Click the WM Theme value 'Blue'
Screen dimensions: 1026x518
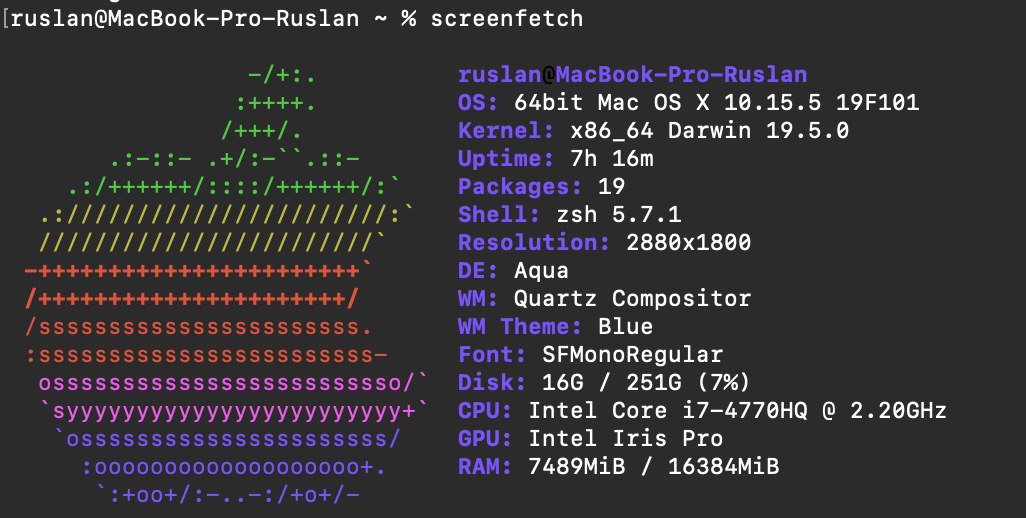pyautogui.click(x=626, y=326)
